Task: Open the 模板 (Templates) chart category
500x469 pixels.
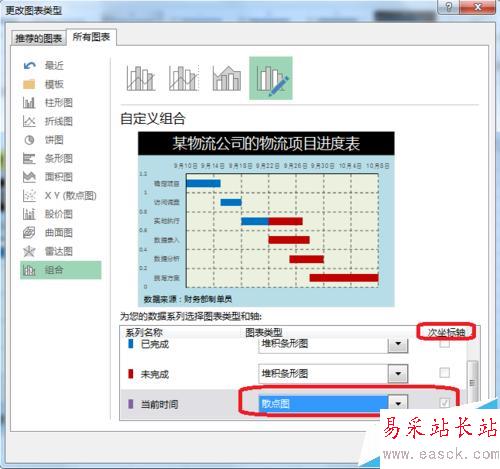Action: (x=61, y=84)
